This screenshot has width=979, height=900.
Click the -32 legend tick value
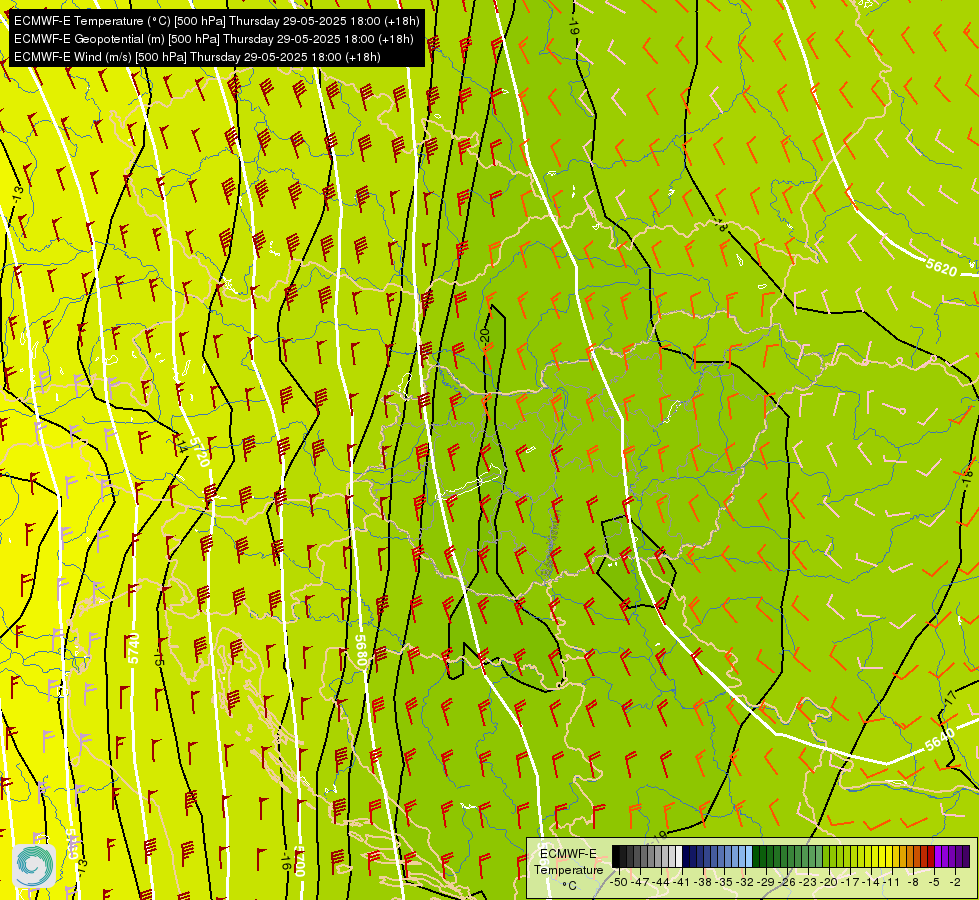(745, 882)
